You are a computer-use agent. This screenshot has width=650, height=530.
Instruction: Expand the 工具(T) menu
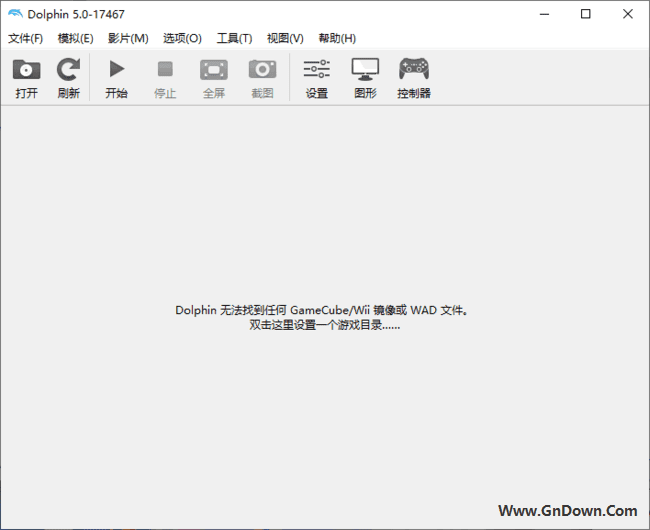point(234,38)
